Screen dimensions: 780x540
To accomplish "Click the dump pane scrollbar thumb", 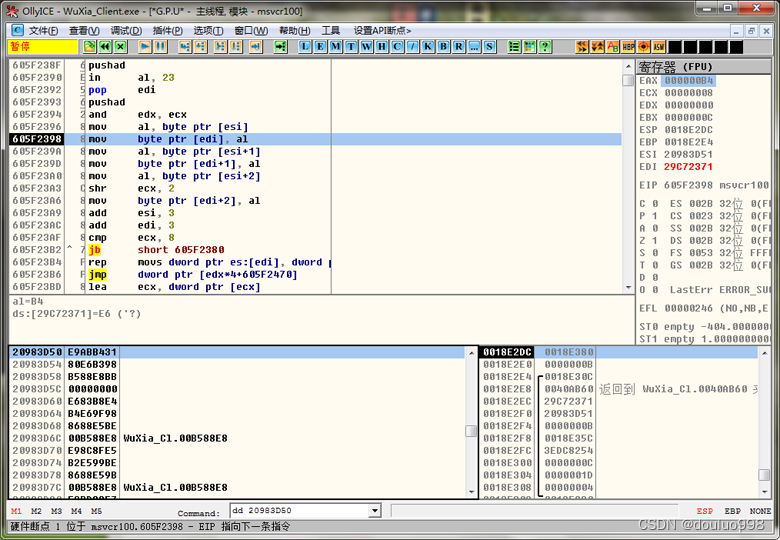I will click(471, 431).
